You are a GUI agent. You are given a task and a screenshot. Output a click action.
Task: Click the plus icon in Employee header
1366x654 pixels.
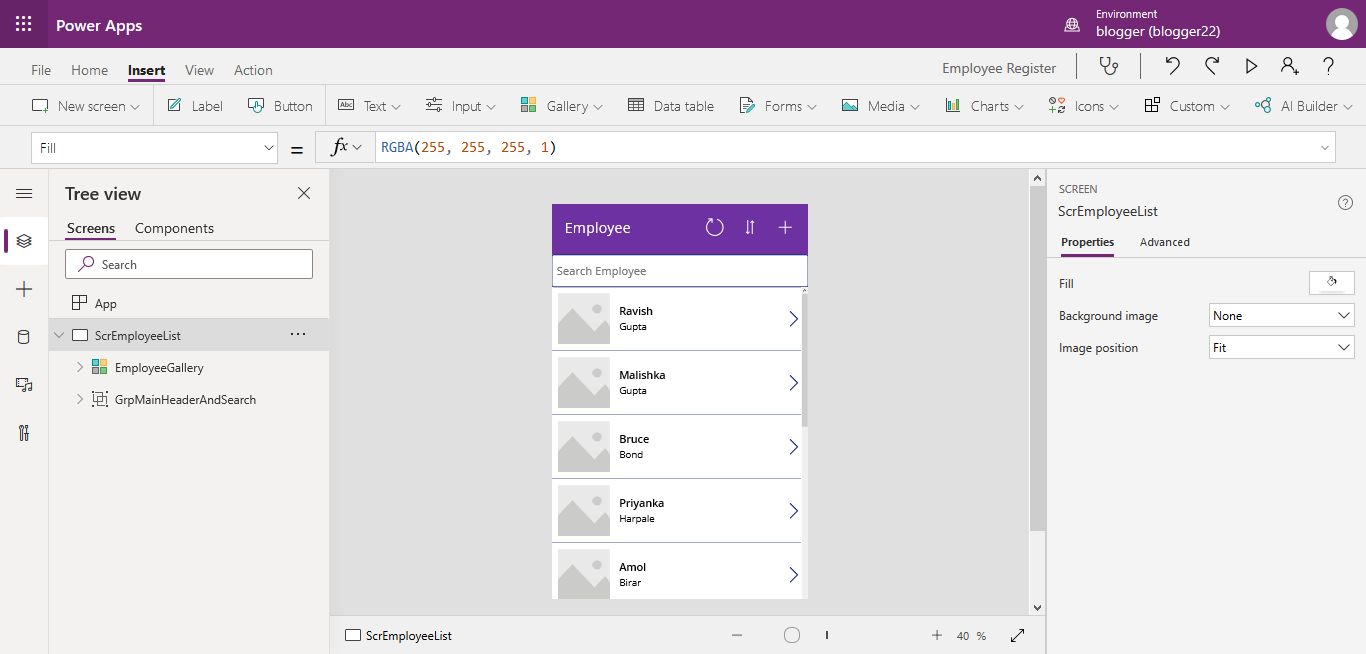coord(785,227)
